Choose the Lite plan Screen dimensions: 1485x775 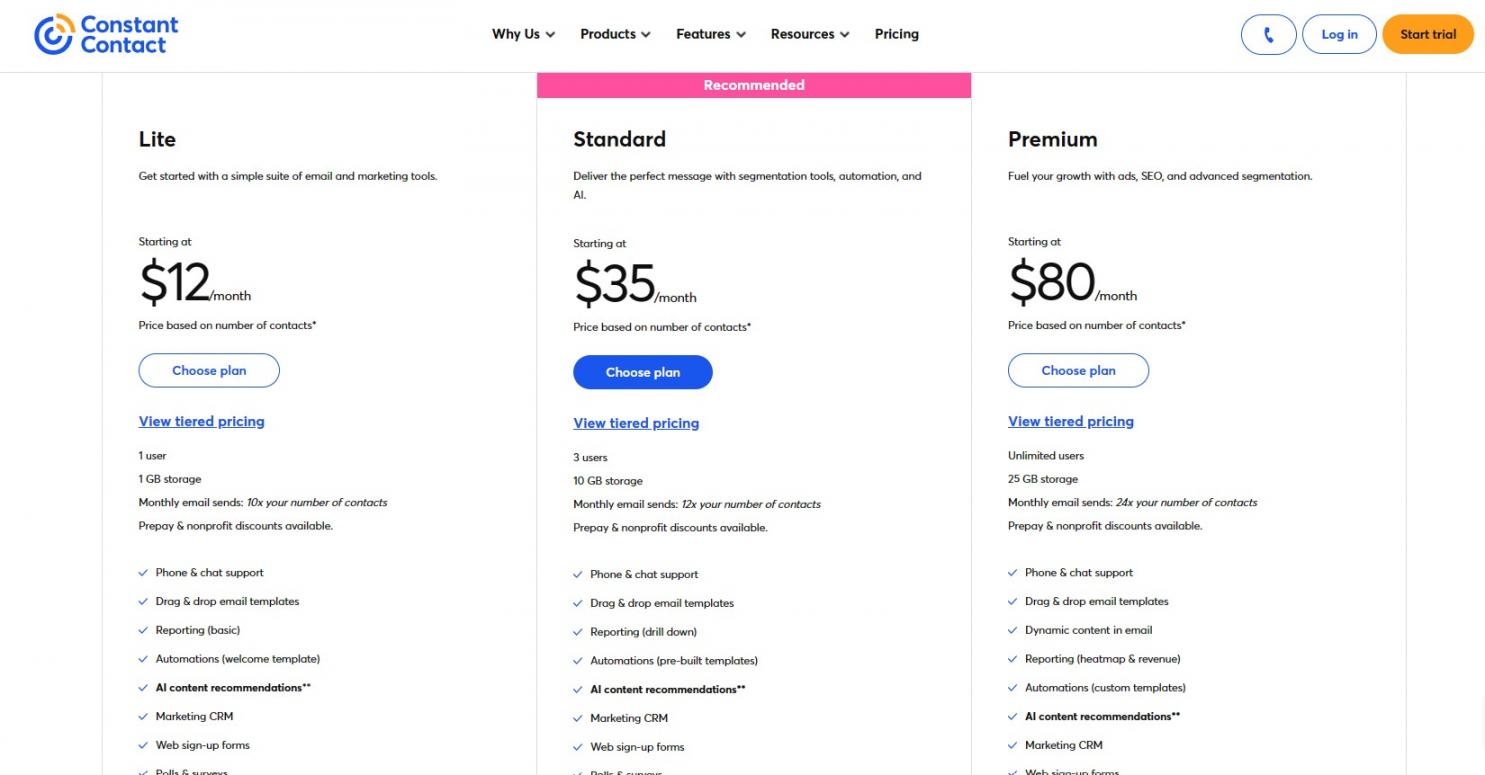coord(209,371)
